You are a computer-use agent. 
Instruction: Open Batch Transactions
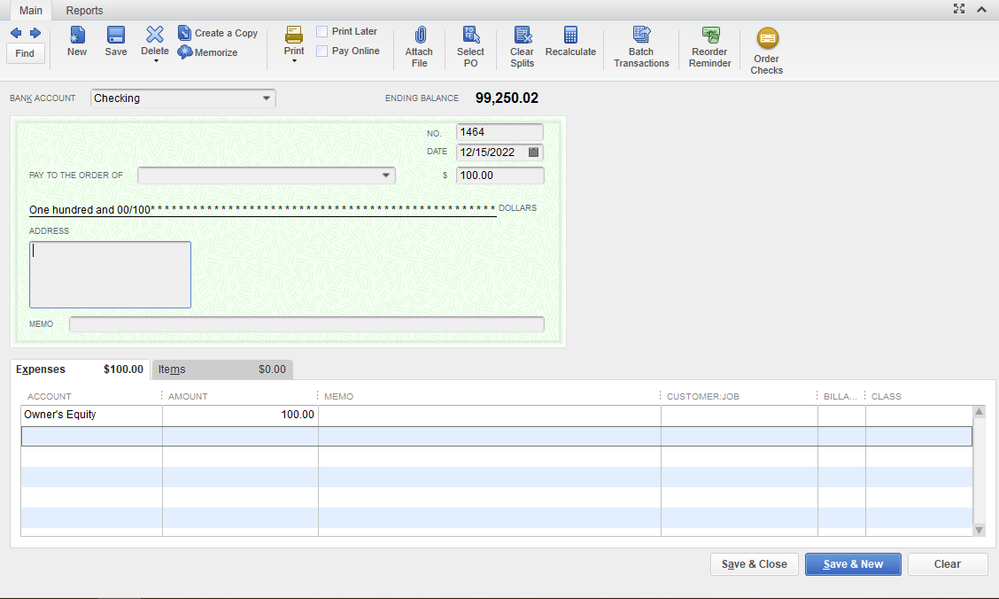click(x=642, y=47)
